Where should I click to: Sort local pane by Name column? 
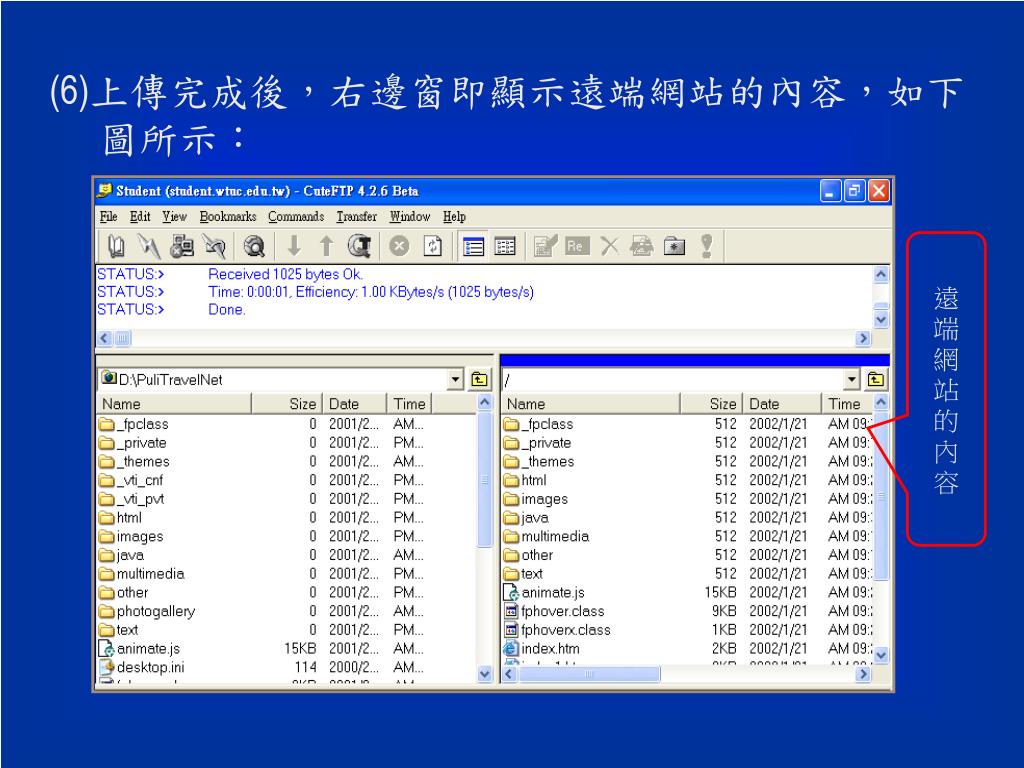[x=174, y=404]
